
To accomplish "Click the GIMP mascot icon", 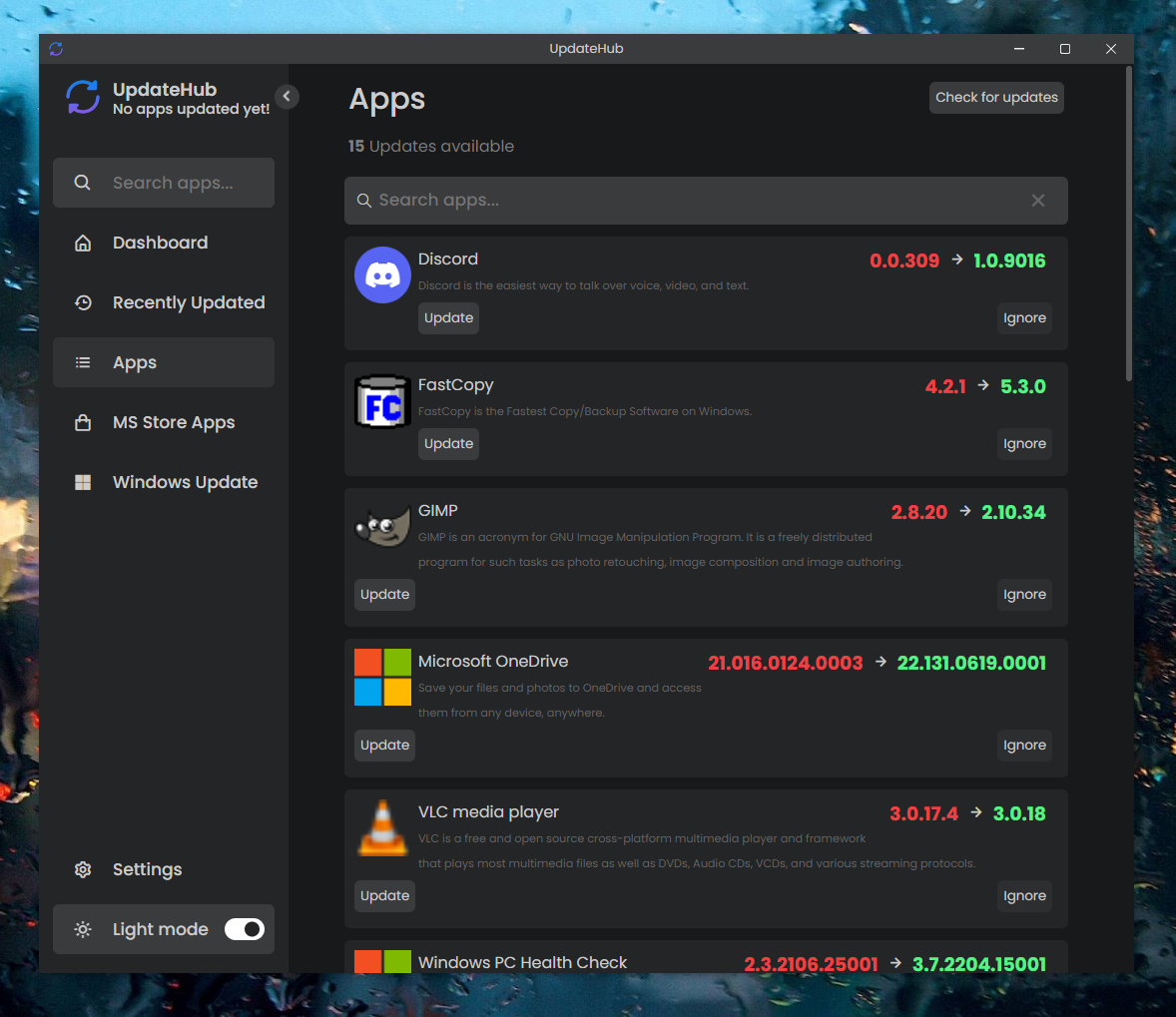I will 382,527.
